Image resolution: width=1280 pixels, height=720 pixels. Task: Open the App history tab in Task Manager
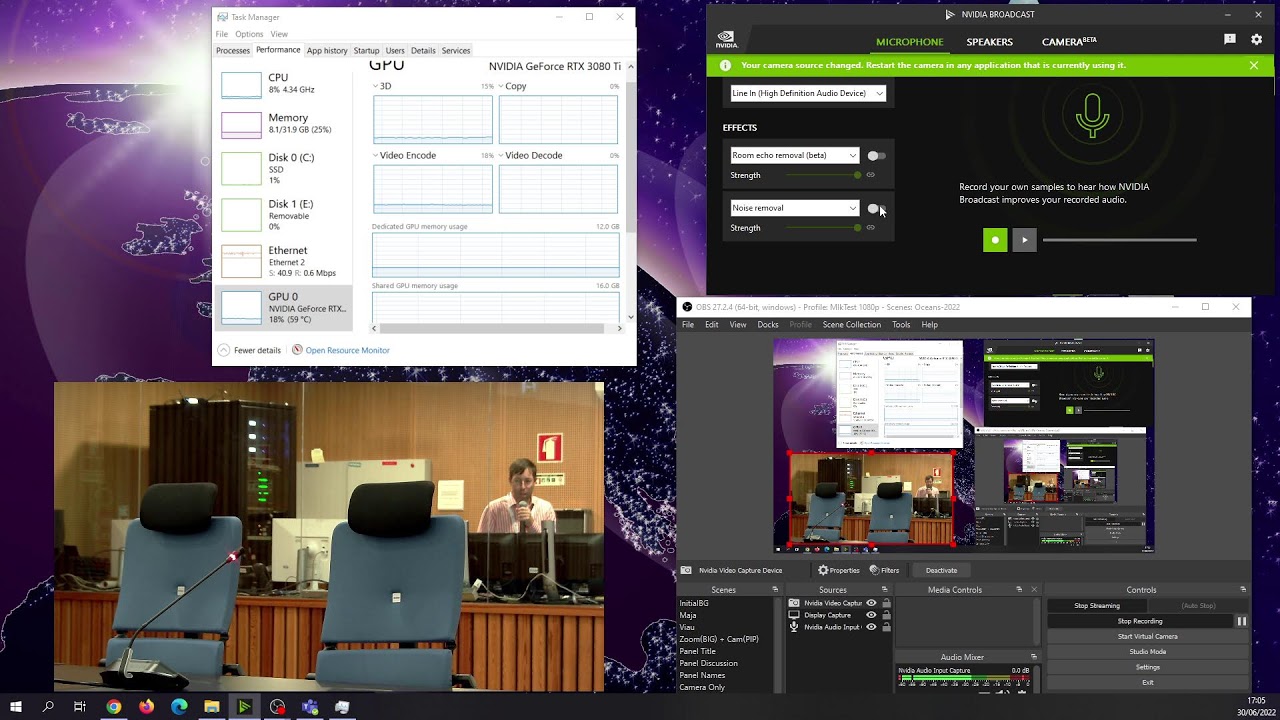(x=327, y=51)
